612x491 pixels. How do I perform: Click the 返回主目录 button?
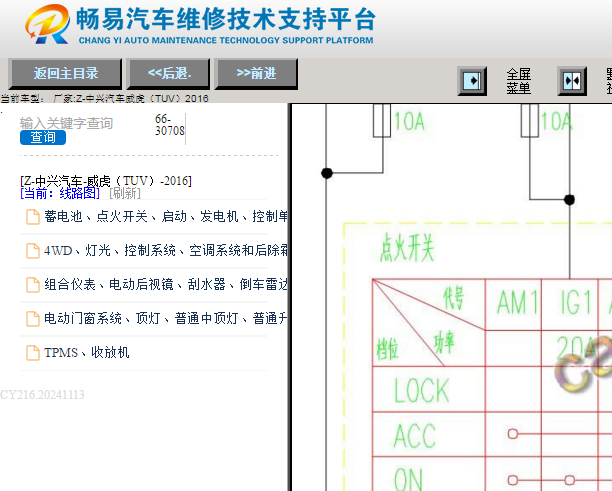coord(65,73)
